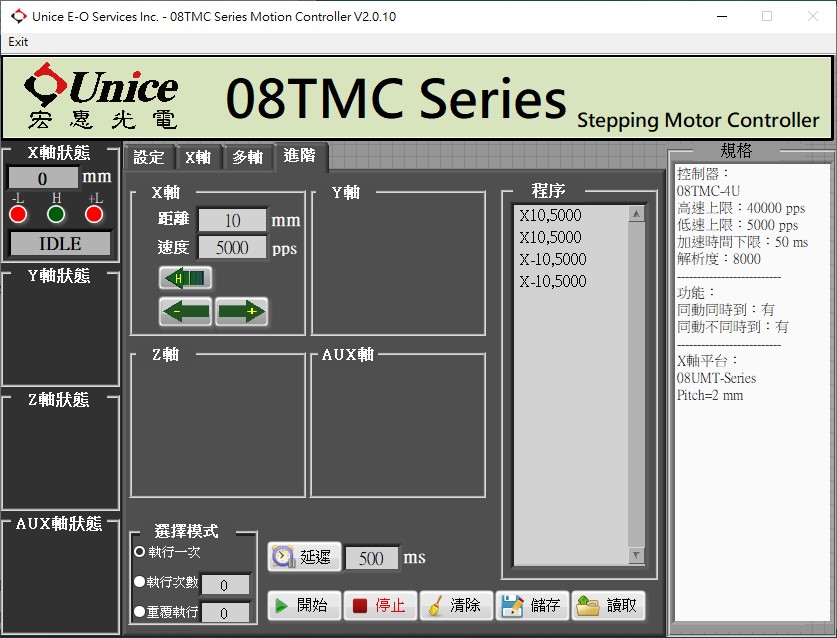
Task: Click the X-axis home (H) arrow button
Action: 185,278
